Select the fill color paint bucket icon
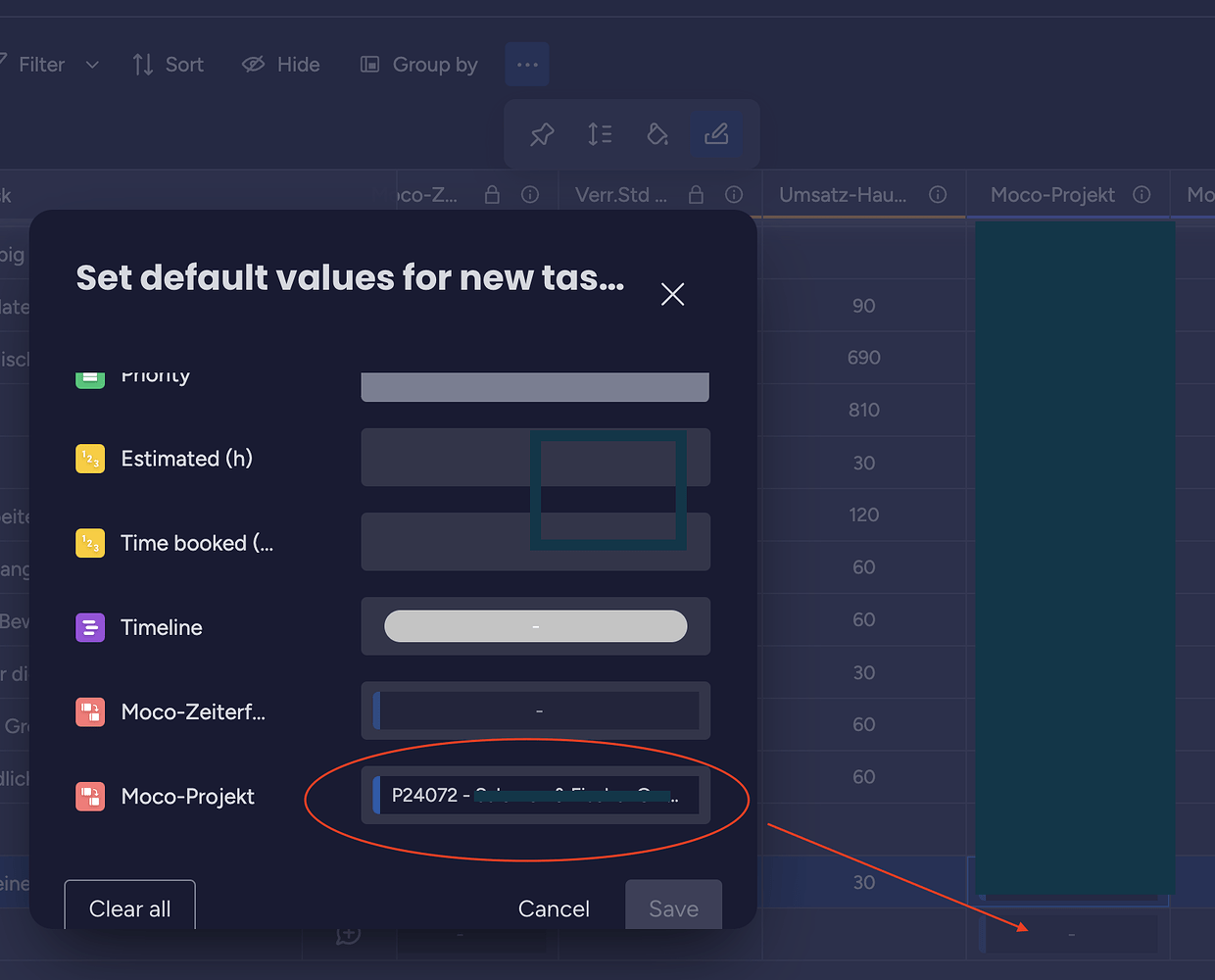Screen dimensions: 1215x980 657,134
